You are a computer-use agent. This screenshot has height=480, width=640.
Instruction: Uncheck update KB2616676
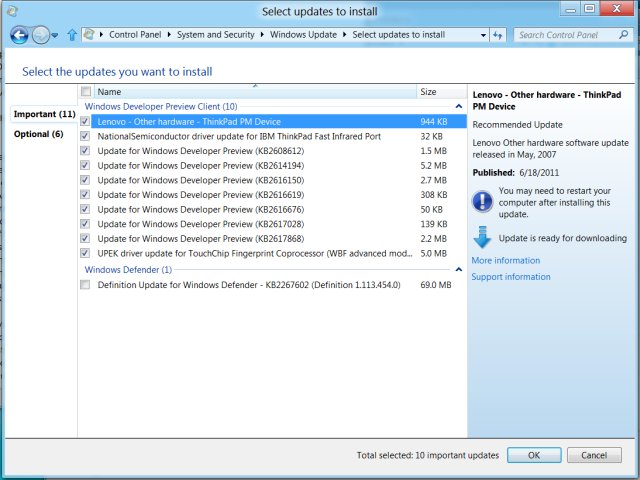(x=85, y=209)
